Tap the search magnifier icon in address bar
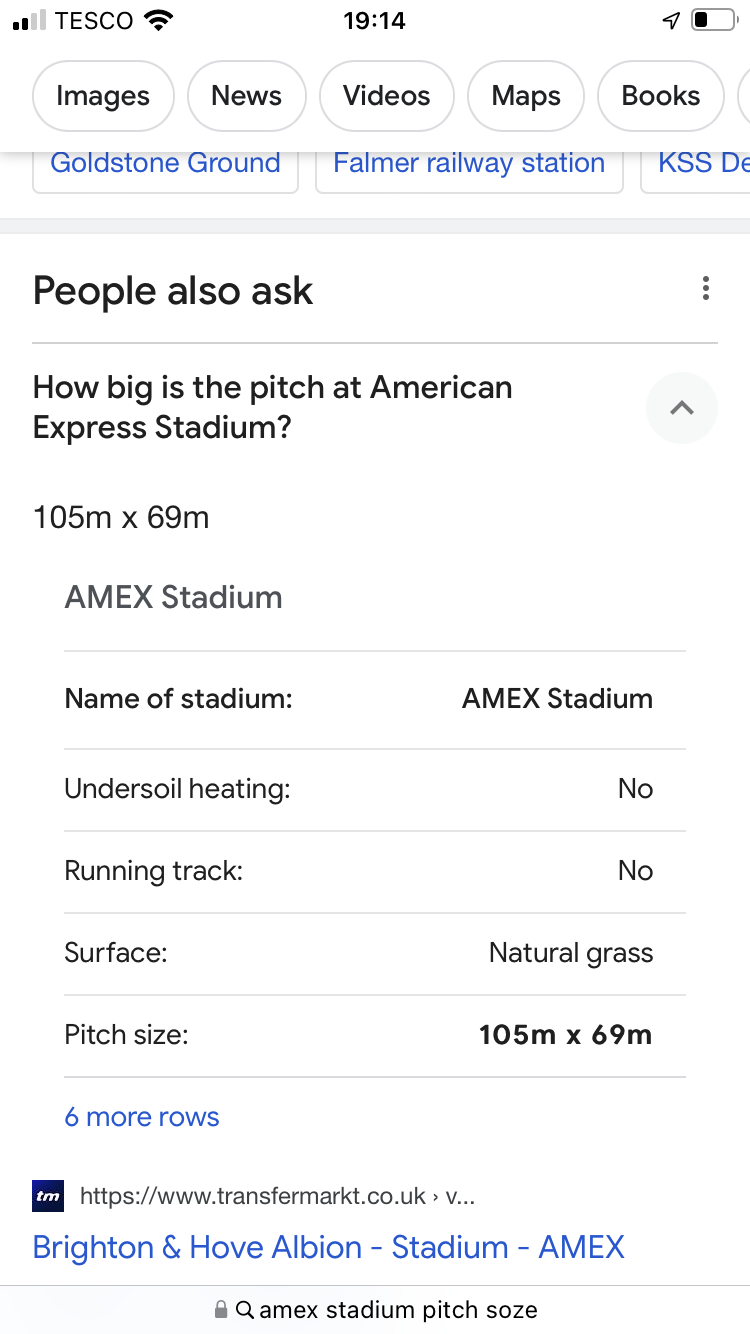This screenshot has width=750, height=1334. pyautogui.click(x=245, y=1309)
